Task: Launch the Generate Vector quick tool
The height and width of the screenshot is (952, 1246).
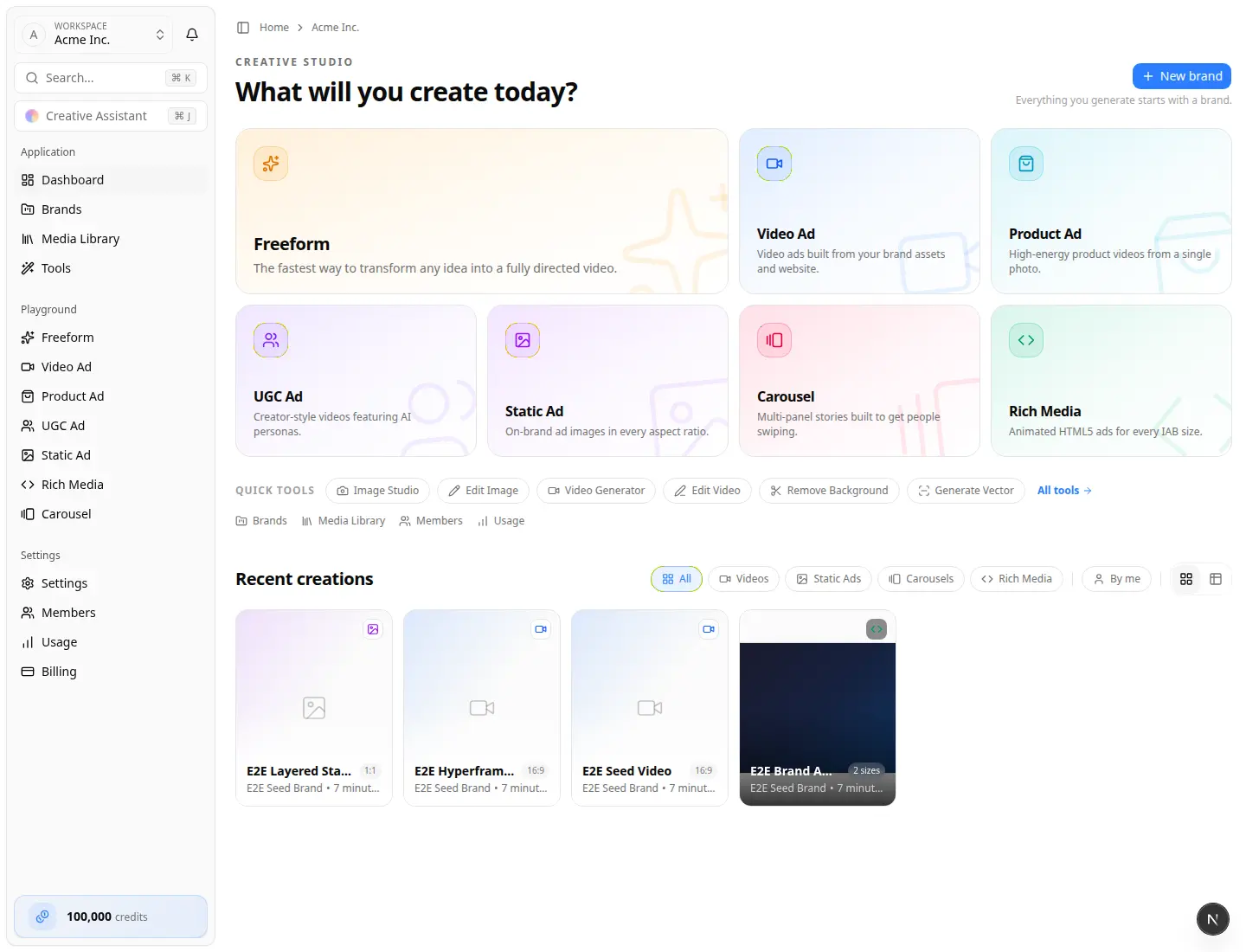Action: tap(966, 491)
